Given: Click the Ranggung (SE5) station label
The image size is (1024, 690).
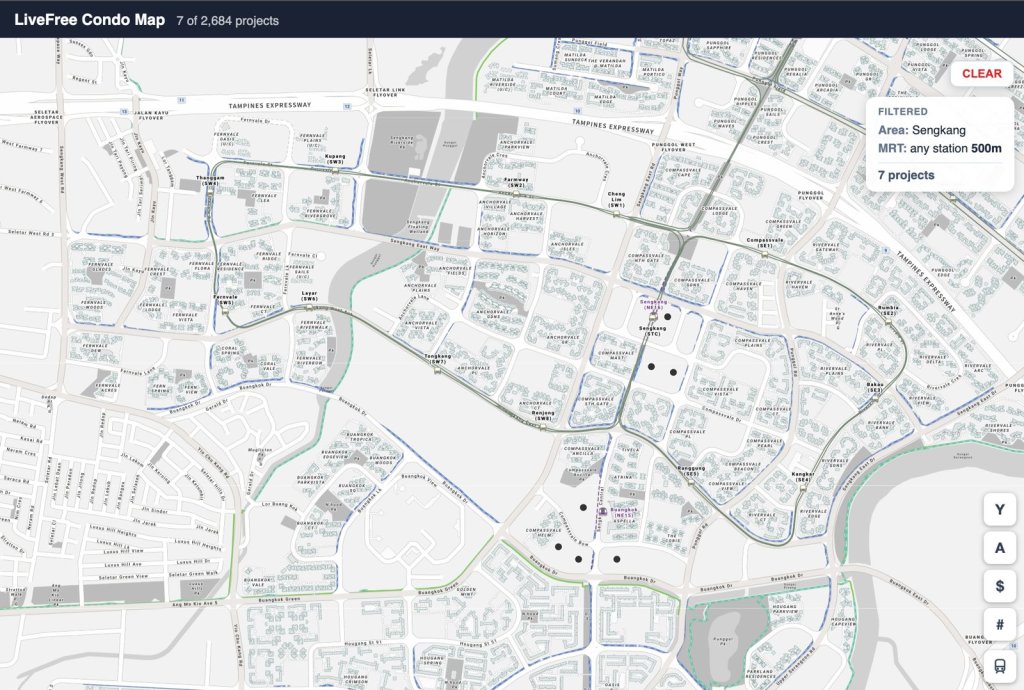Looking at the screenshot, I should (x=692, y=470).
